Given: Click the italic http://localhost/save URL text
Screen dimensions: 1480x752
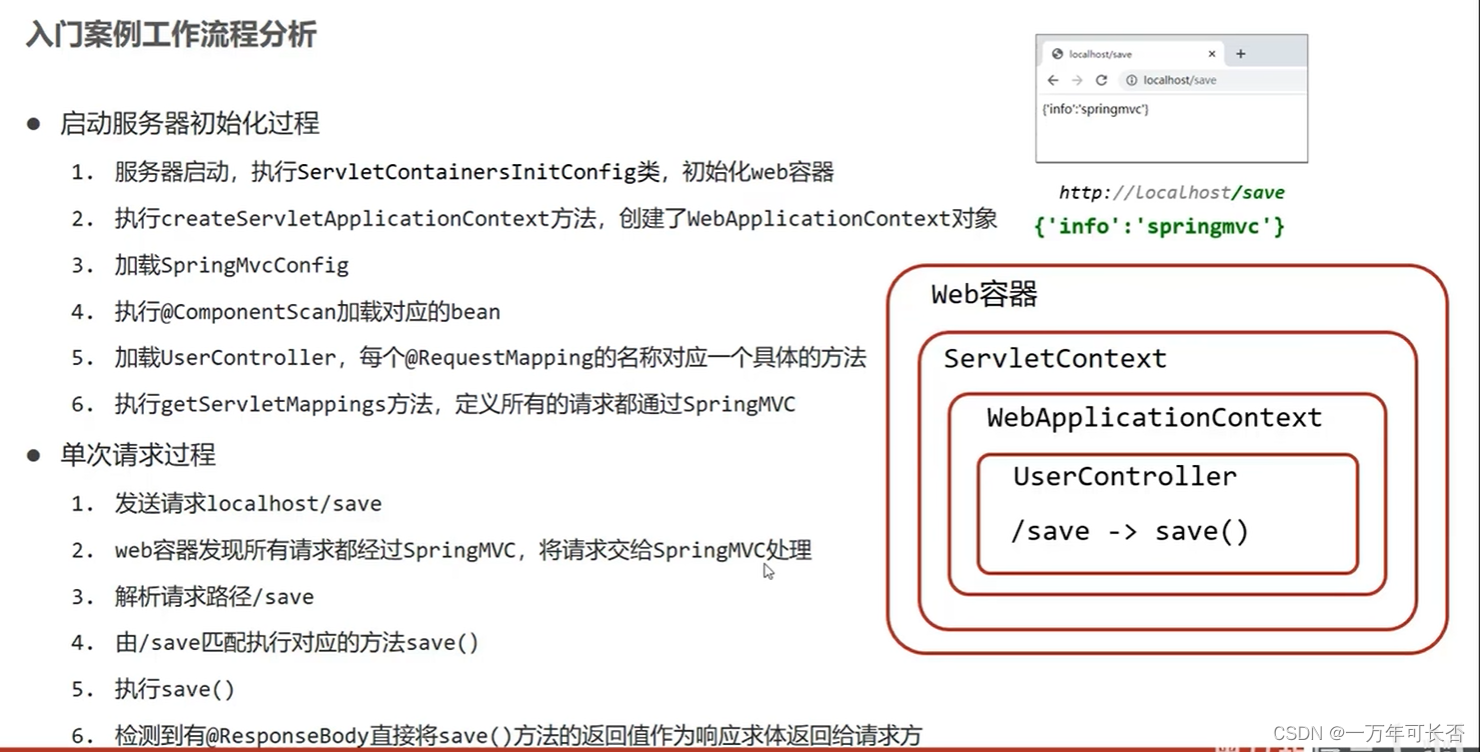Looking at the screenshot, I should [x=1172, y=193].
